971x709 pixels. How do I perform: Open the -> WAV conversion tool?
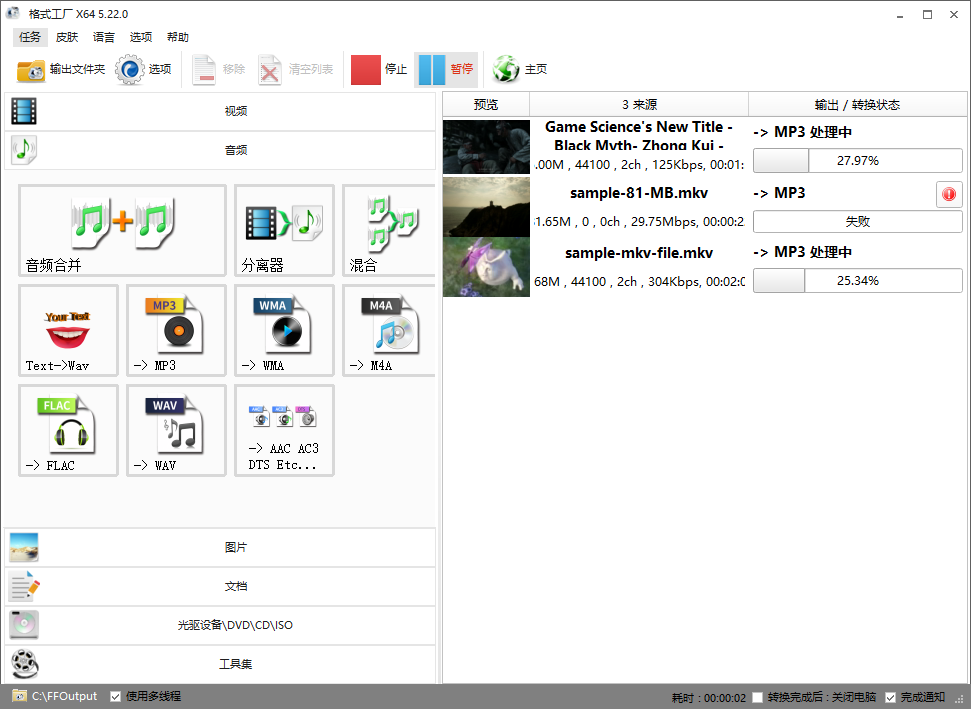[x=176, y=431]
